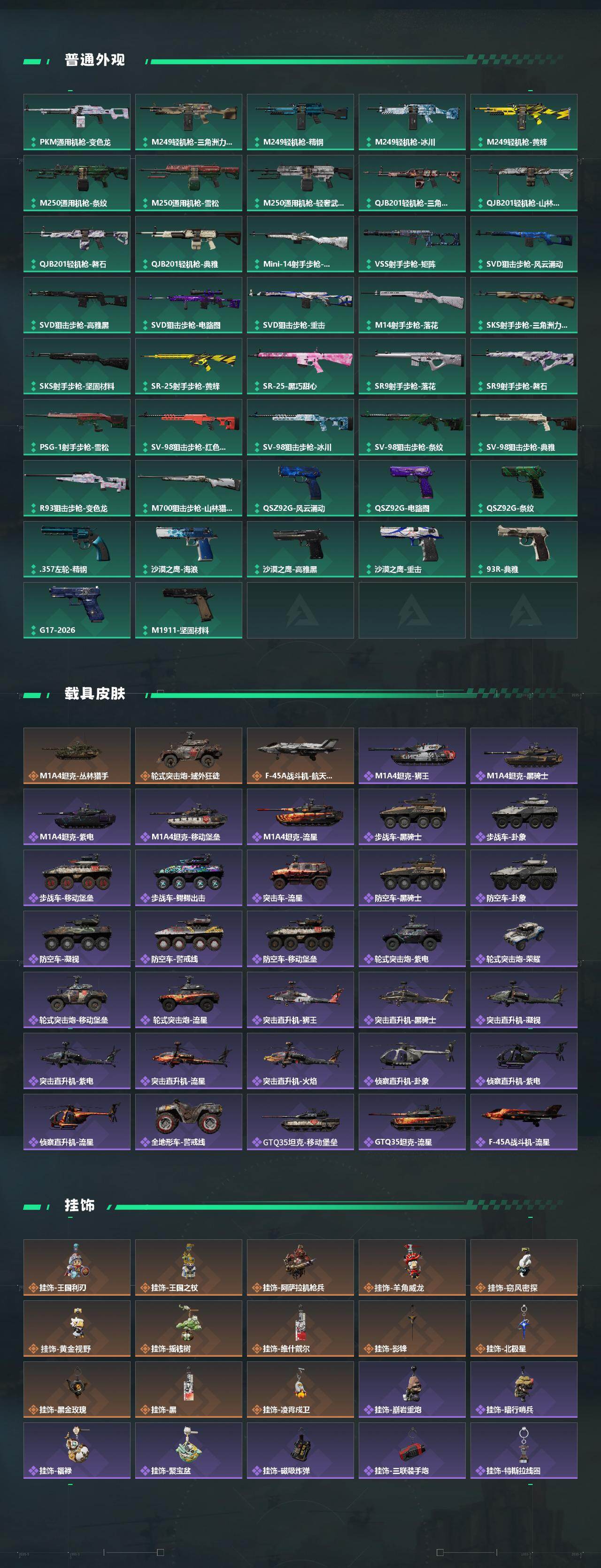This screenshot has height=1568, width=601.
Task: Choose the QSZ92G-风云涌动 blue pistol
Action: coord(300,488)
